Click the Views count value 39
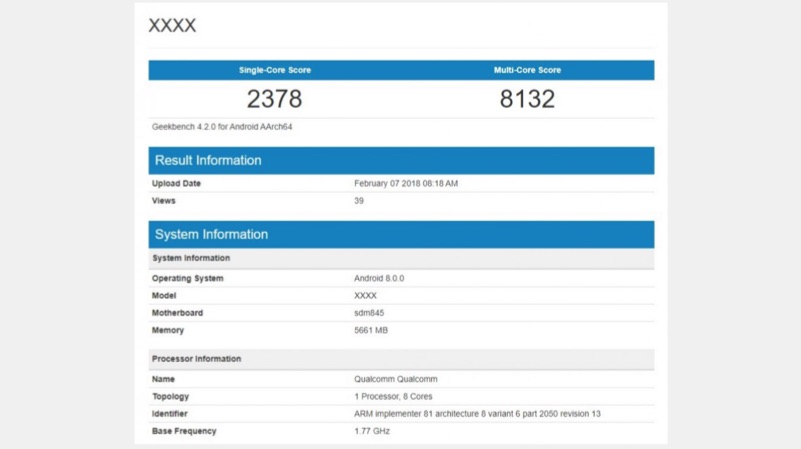This screenshot has height=449, width=801. click(359, 201)
